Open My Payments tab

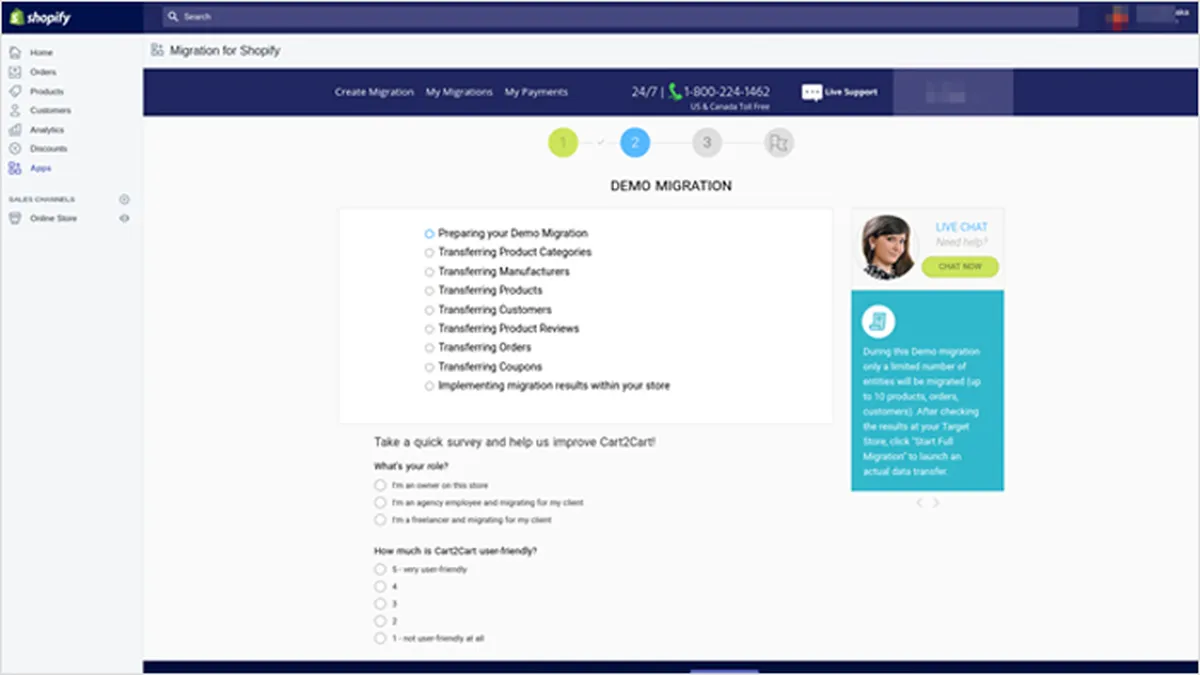coord(536,92)
